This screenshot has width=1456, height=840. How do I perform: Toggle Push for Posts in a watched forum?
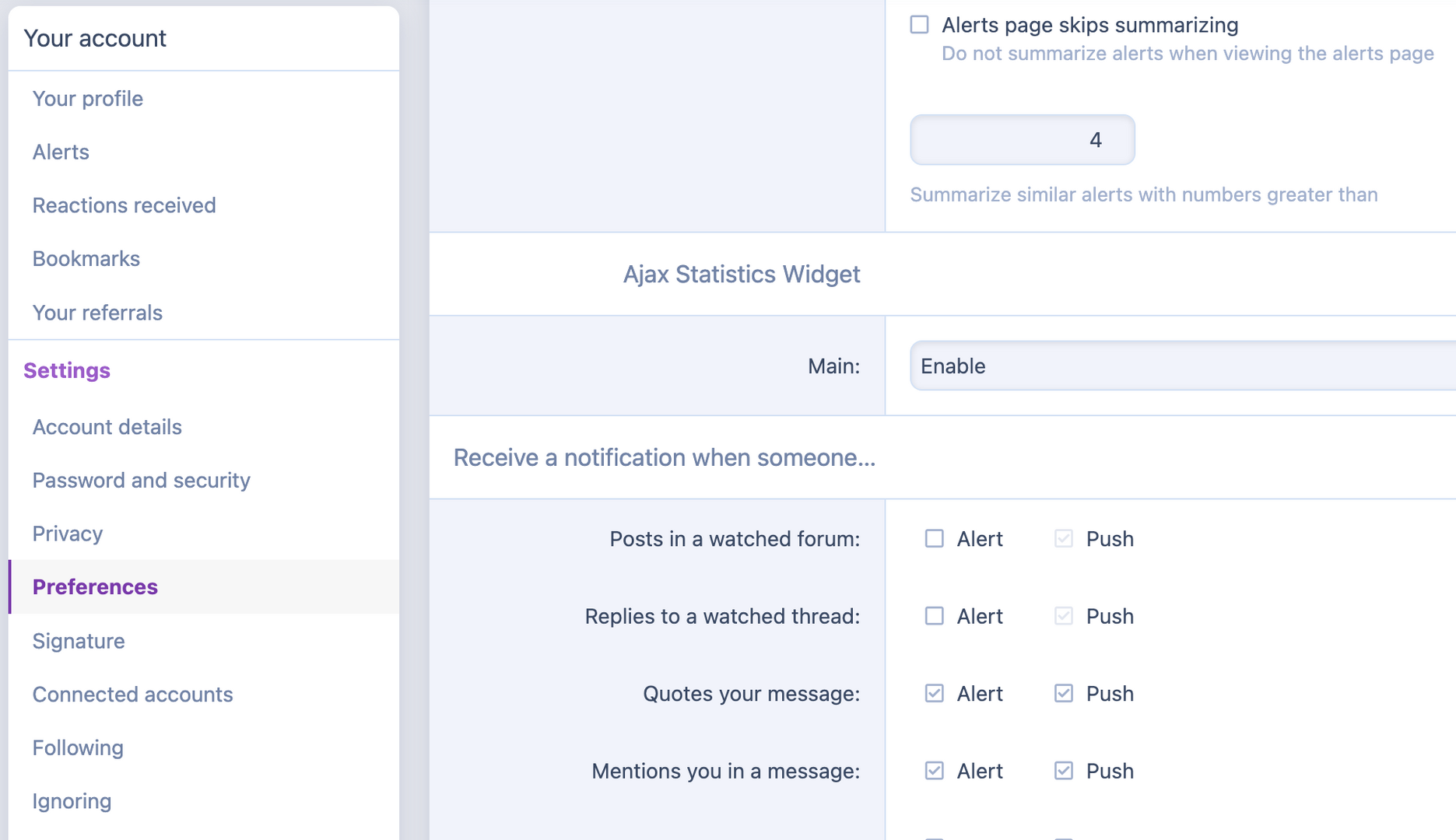pos(1063,538)
